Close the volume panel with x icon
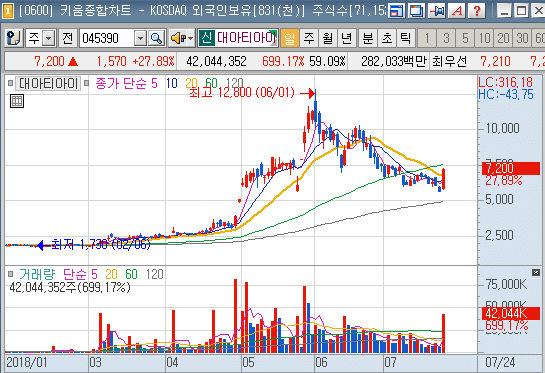Screen dimensions: 545x373 (x=536, y=272)
